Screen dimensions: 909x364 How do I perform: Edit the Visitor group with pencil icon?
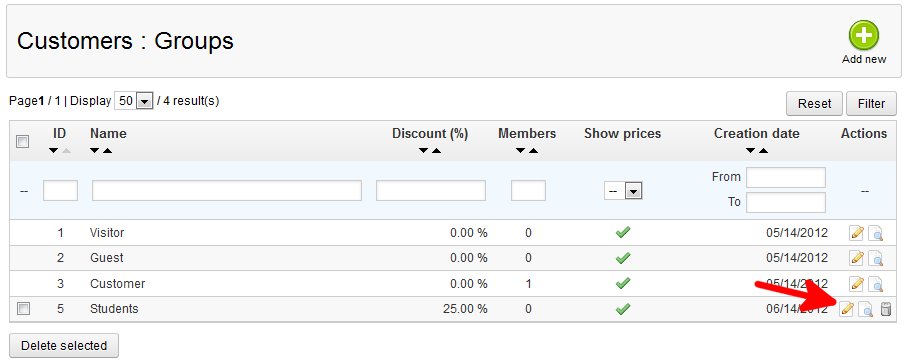856,233
